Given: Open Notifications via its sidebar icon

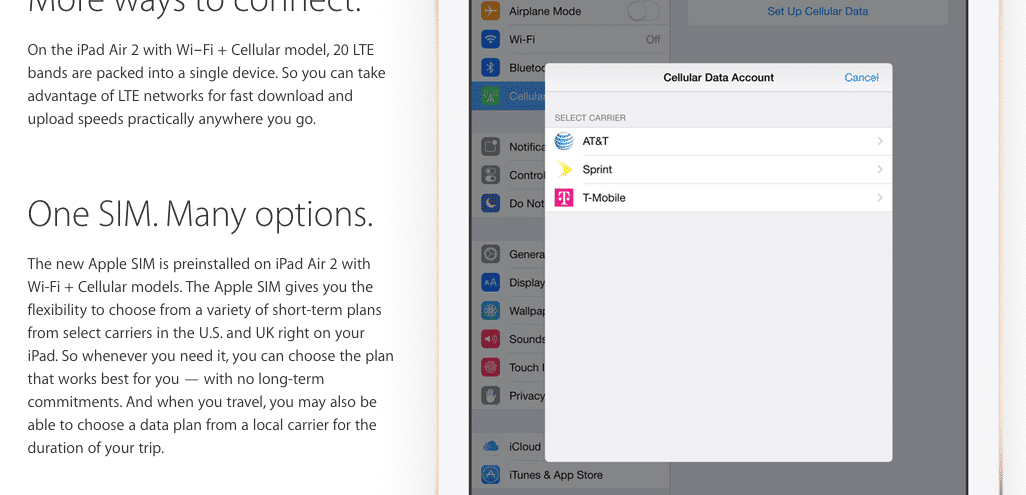Looking at the screenshot, I should pos(491,147).
